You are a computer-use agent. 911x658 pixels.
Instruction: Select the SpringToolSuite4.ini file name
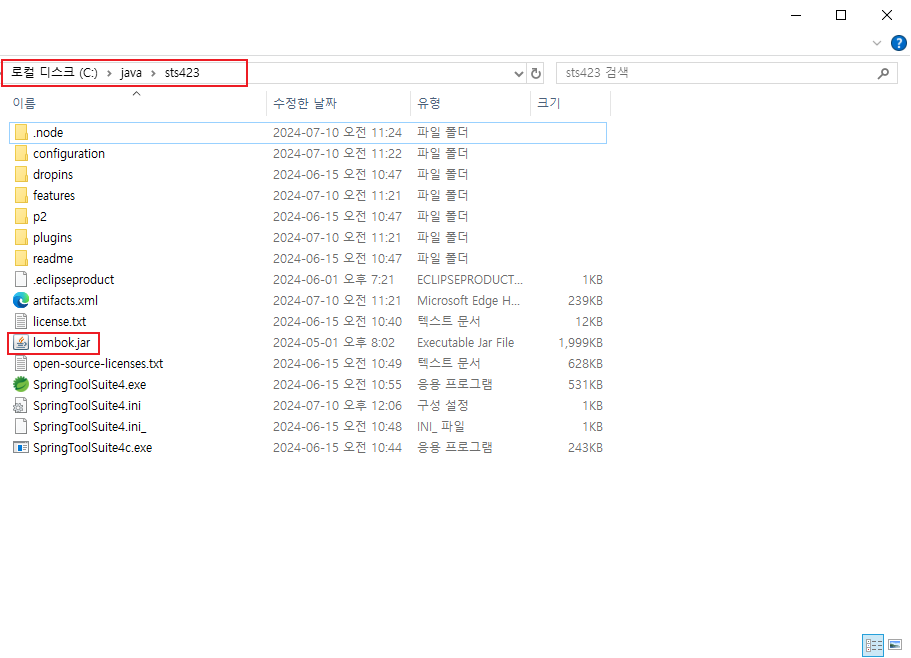(87, 405)
